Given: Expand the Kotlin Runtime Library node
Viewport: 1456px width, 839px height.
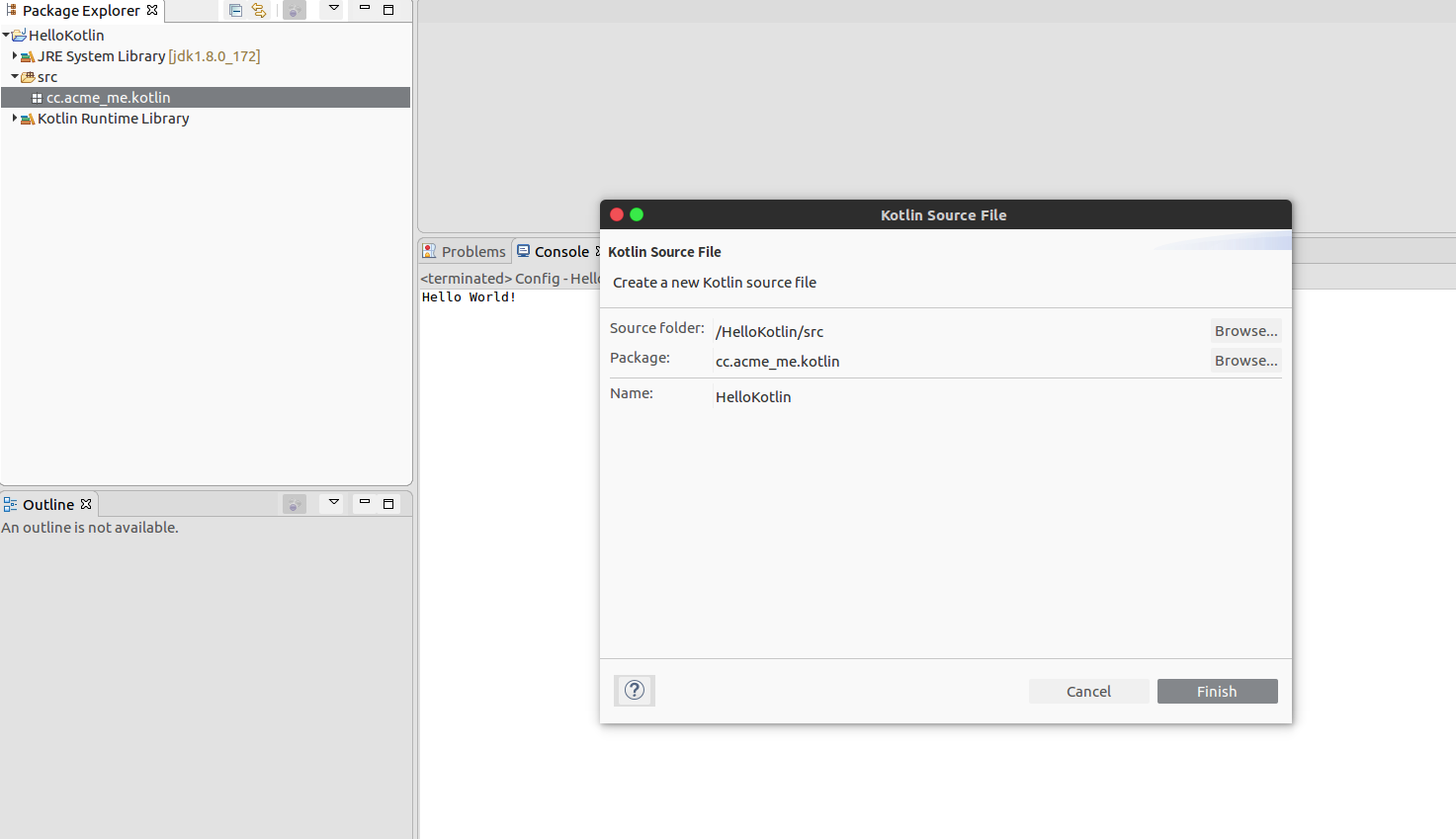Looking at the screenshot, I should tap(15, 119).
